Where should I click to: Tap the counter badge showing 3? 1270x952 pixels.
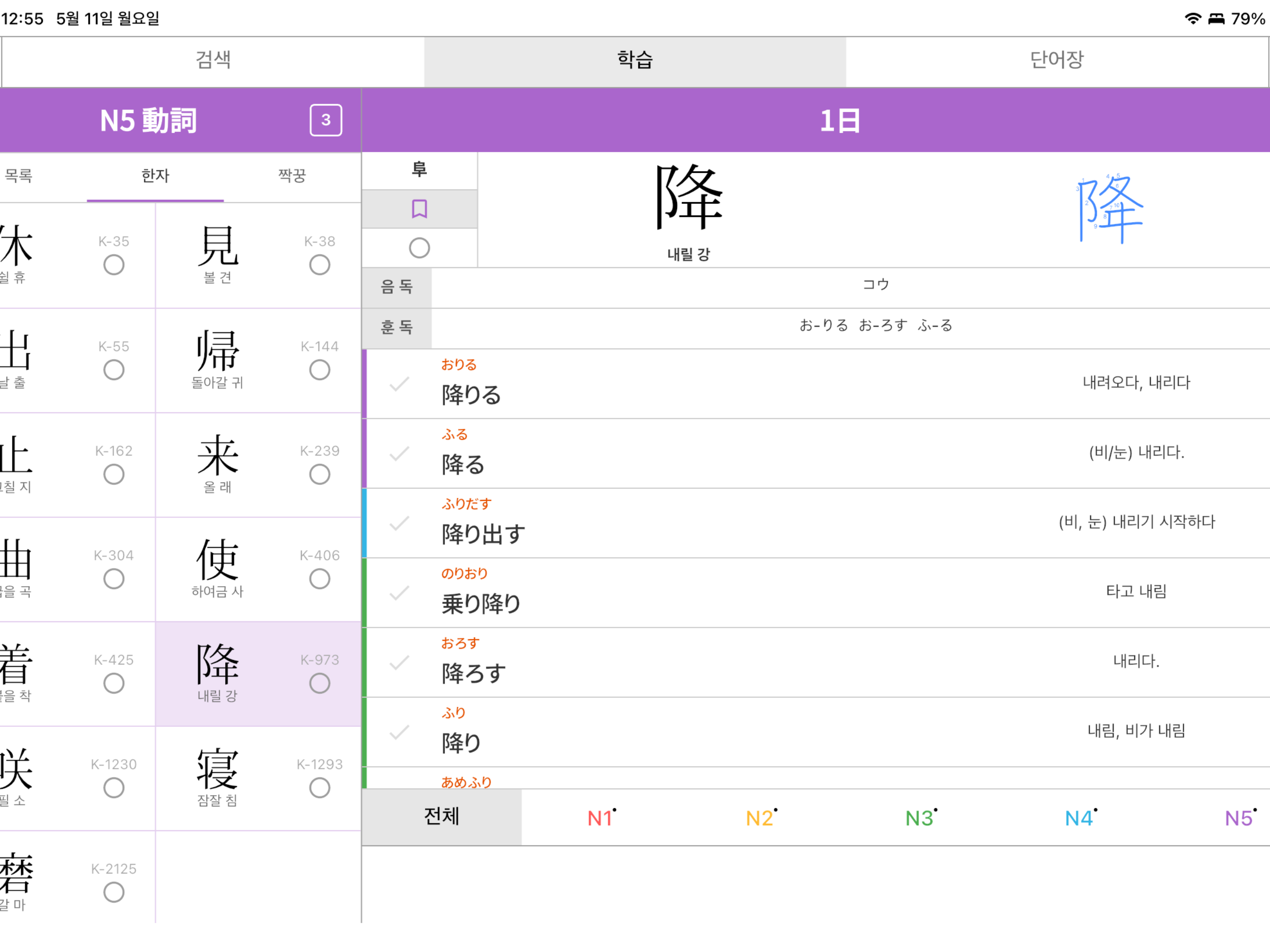(x=326, y=120)
